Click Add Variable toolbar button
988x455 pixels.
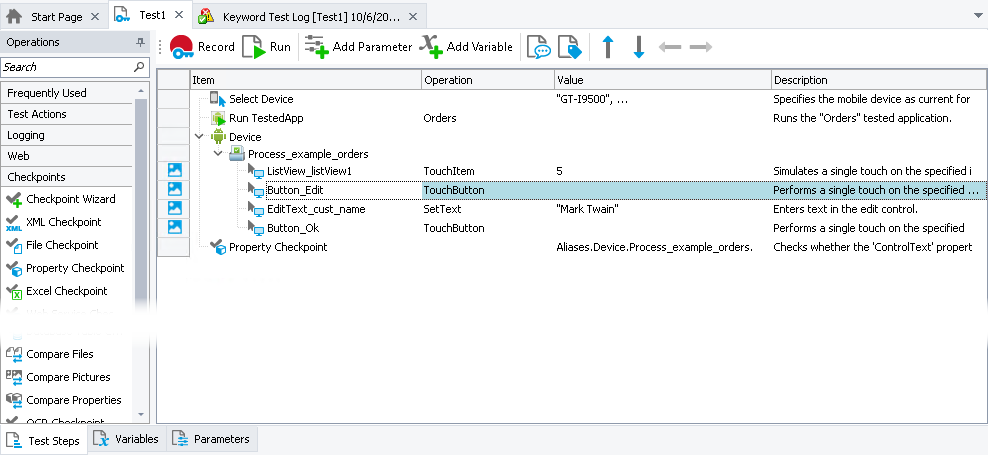pyautogui.click(x=466, y=46)
